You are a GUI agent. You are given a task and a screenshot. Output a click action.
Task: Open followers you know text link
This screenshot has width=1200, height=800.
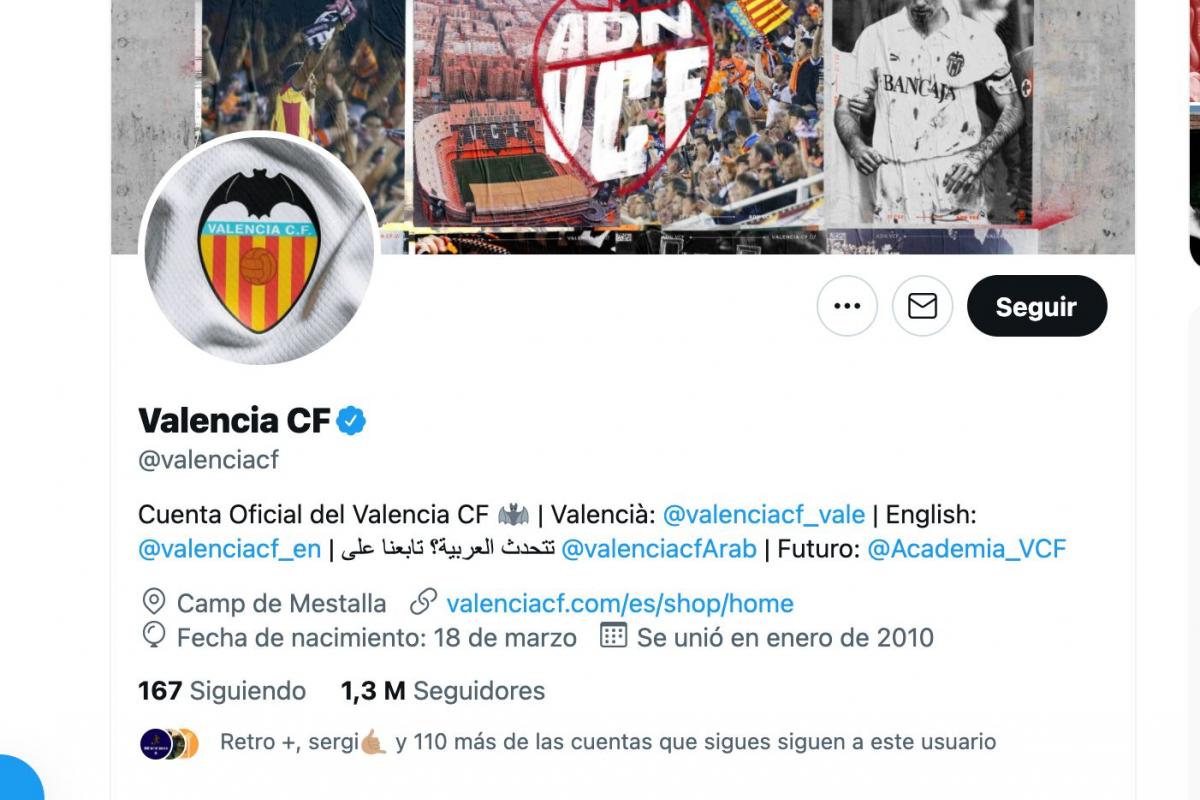tap(608, 742)
